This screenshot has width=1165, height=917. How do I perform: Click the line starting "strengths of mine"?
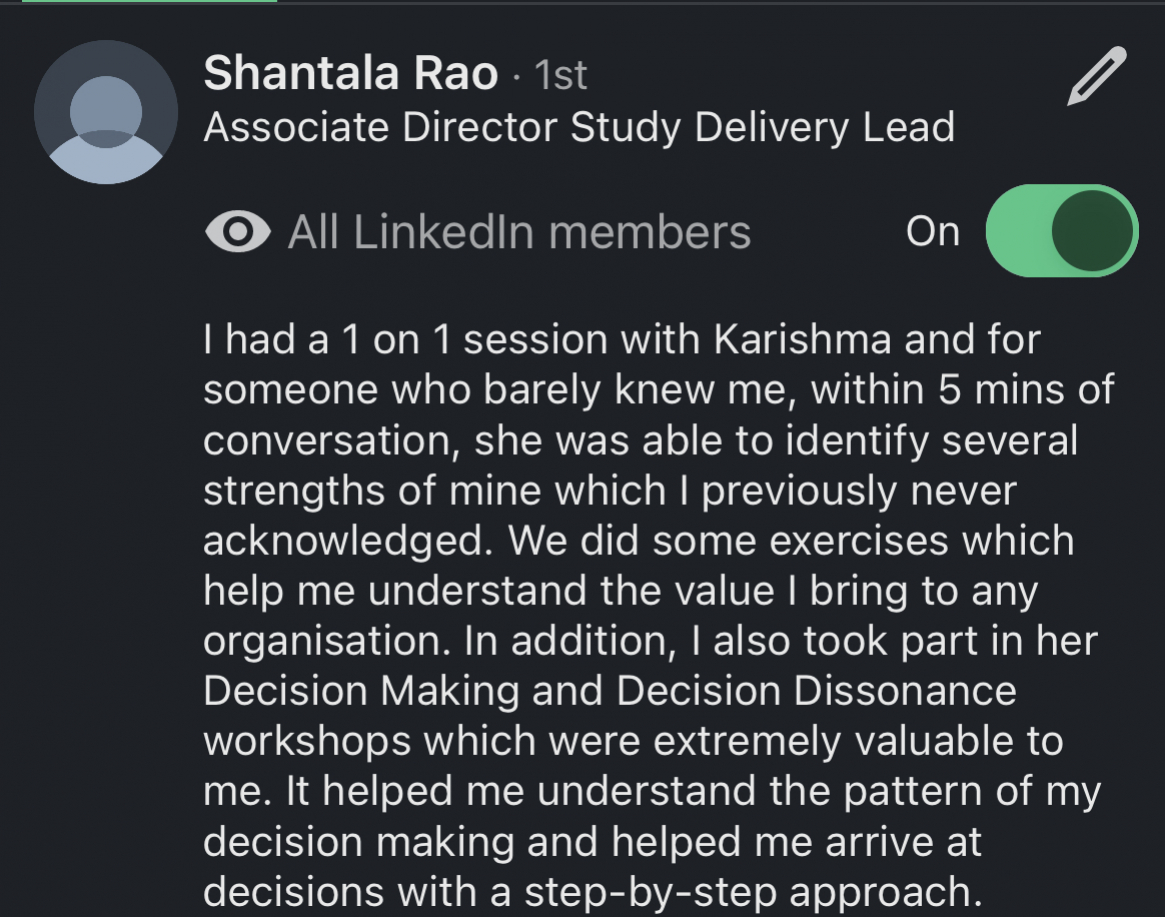[x=609, y=491]
